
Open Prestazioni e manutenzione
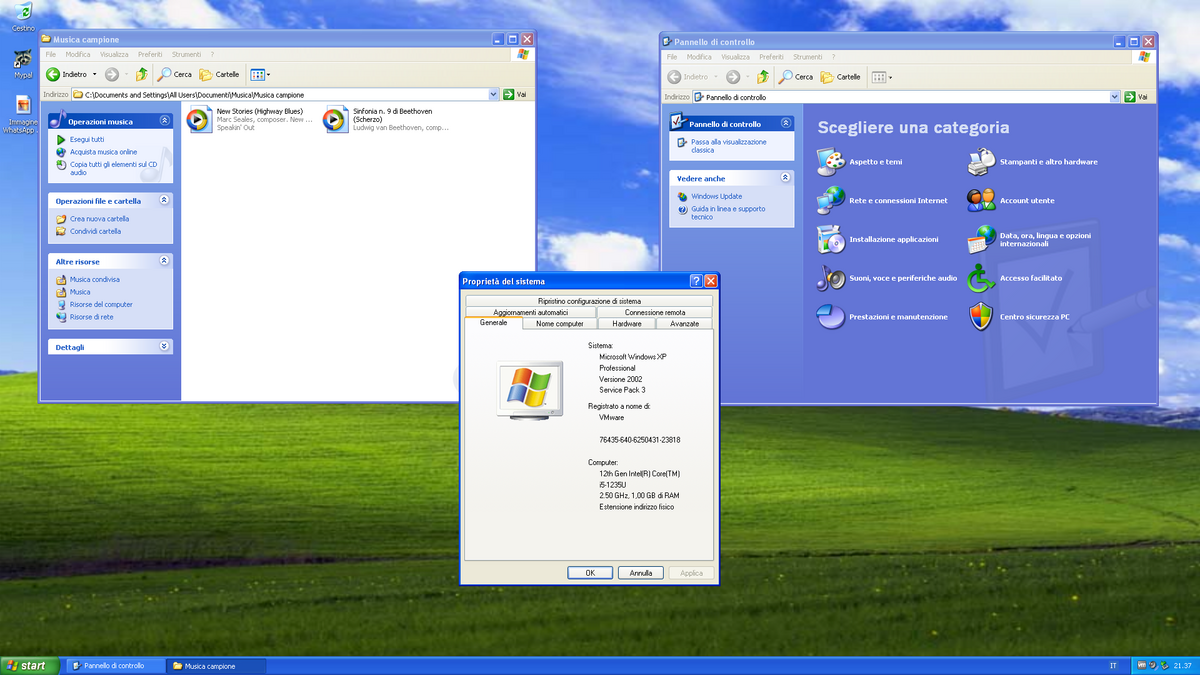[898, 316]
